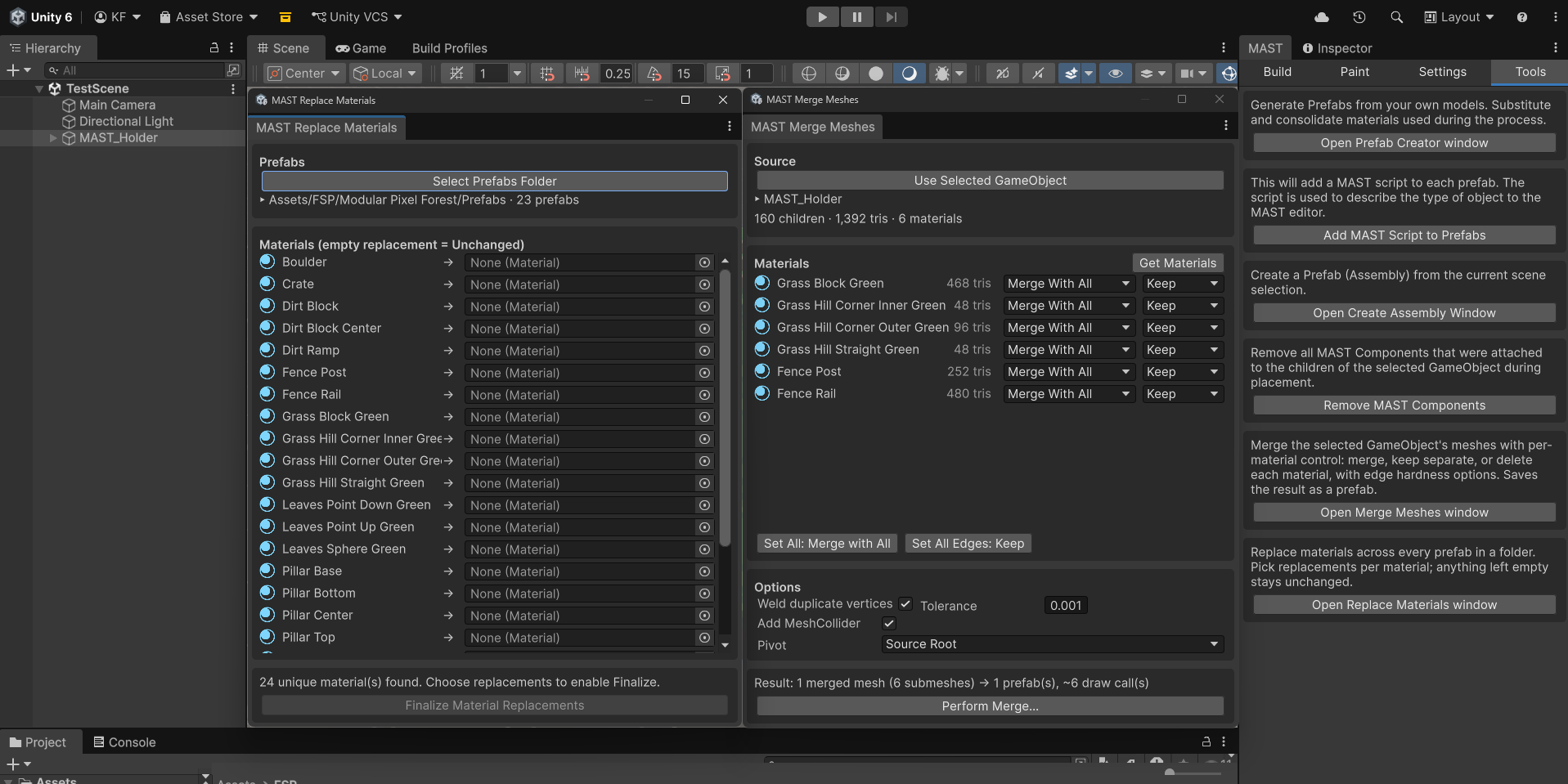
Task: Click Set All: Merge with All button
Action: [x=827, y=544]
